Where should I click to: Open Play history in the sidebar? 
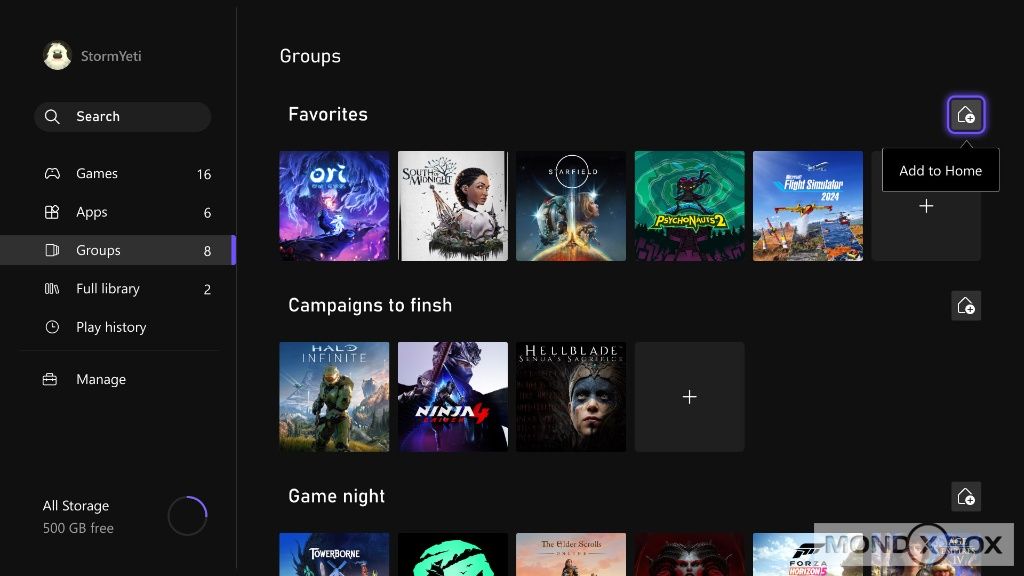pyautogui.click(x=111, y=327)
